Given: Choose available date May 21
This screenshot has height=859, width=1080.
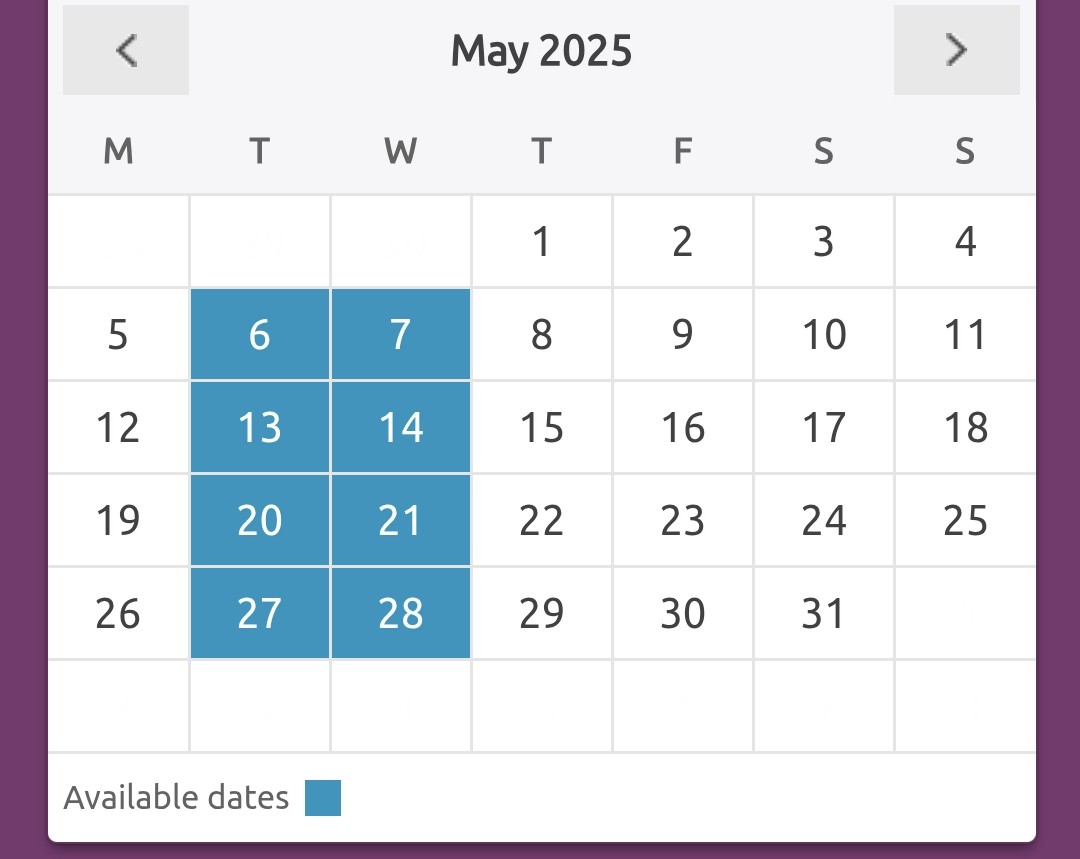Looking at the screenshot, I should coord(401,520).
